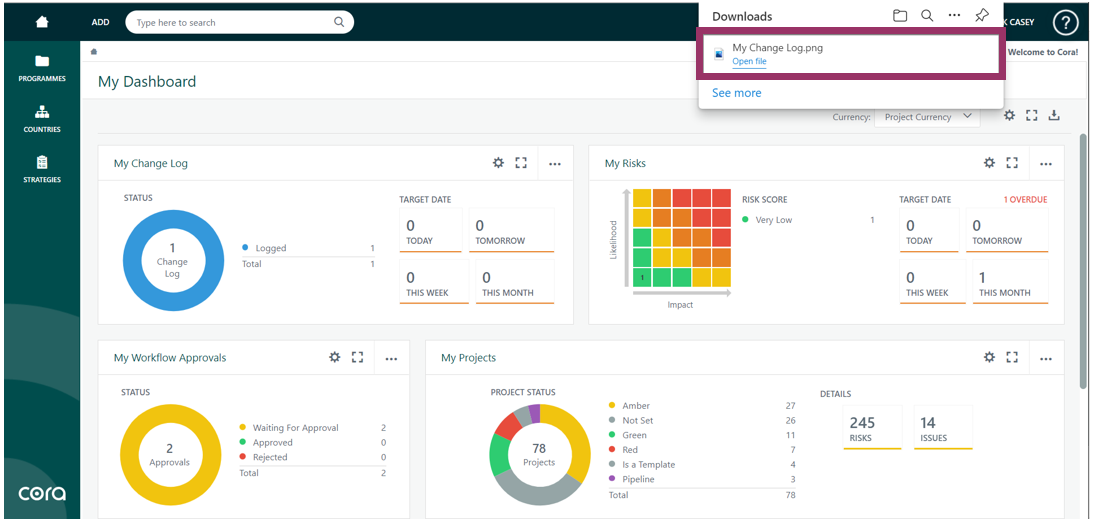1098x527 pixels.
Task: Open My Risks widget settings gear
Action: click(989, 162)
